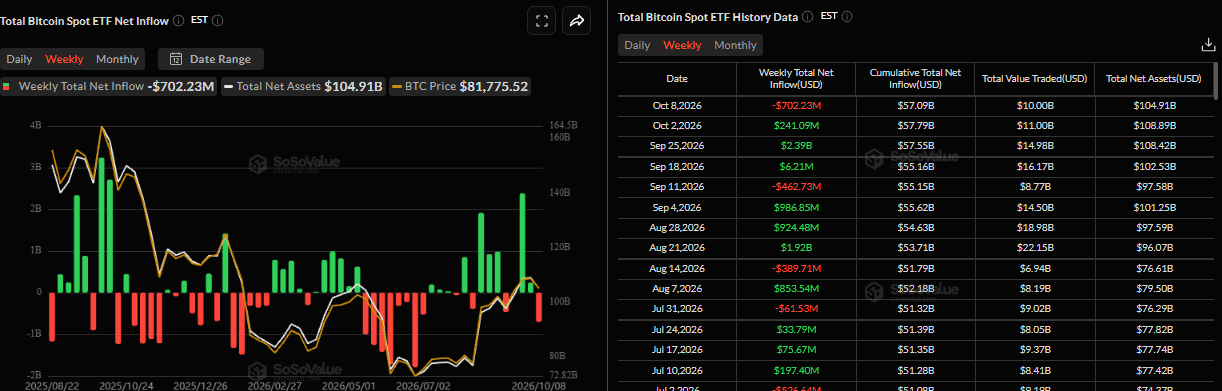Click the $986.85M weekly inflow value
Screen dimensions: 1222x391
pyautogui.click(x=796, y=207)
